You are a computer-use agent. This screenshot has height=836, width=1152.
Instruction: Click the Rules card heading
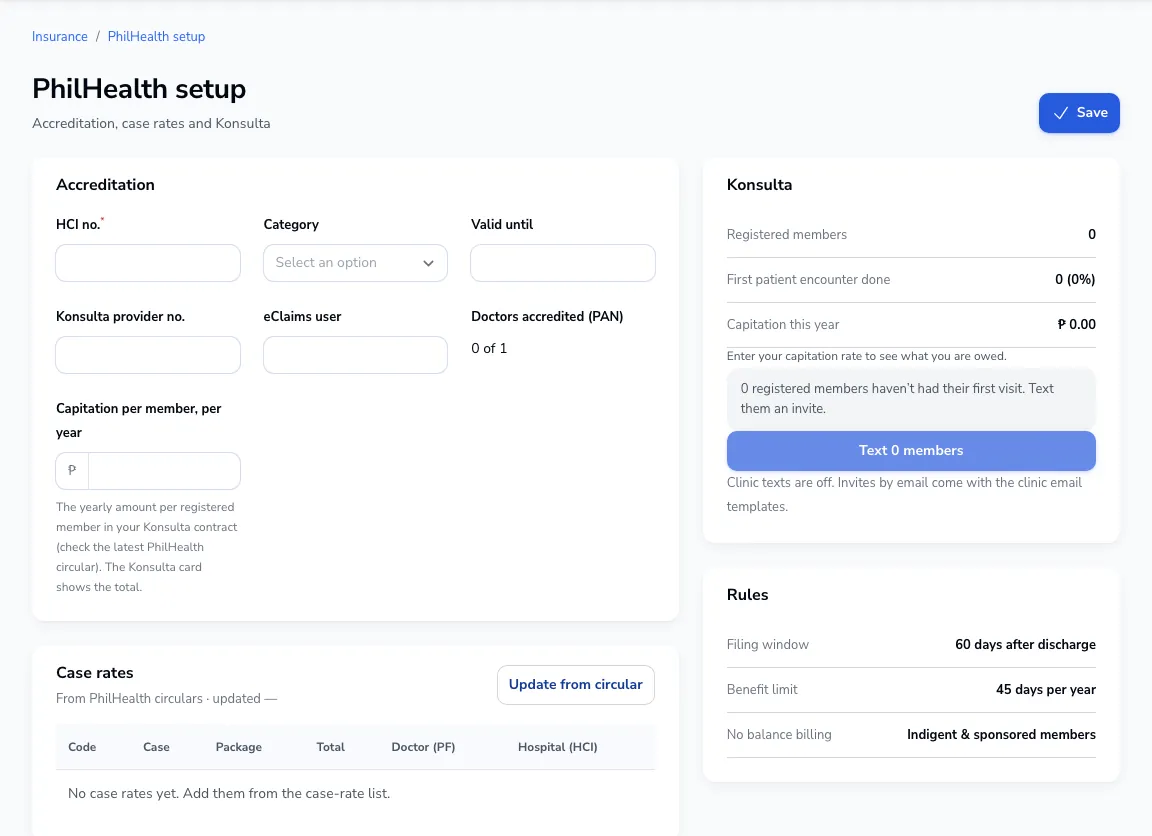click(x=747, y=594)
